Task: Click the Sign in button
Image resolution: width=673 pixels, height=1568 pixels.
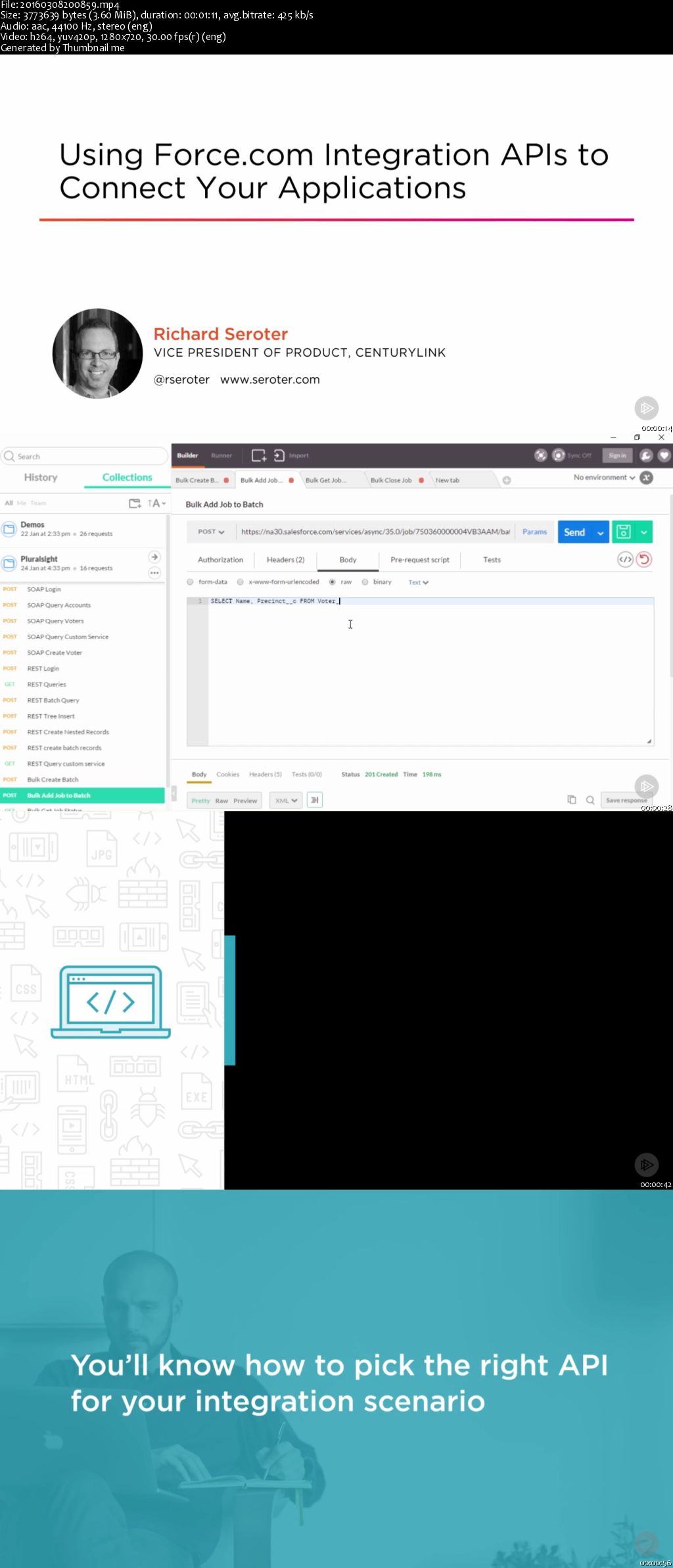Action: click(617, 455)
